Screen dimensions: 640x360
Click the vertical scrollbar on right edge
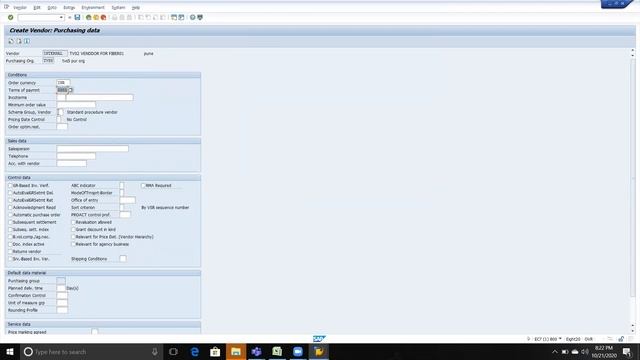[633, 178]
